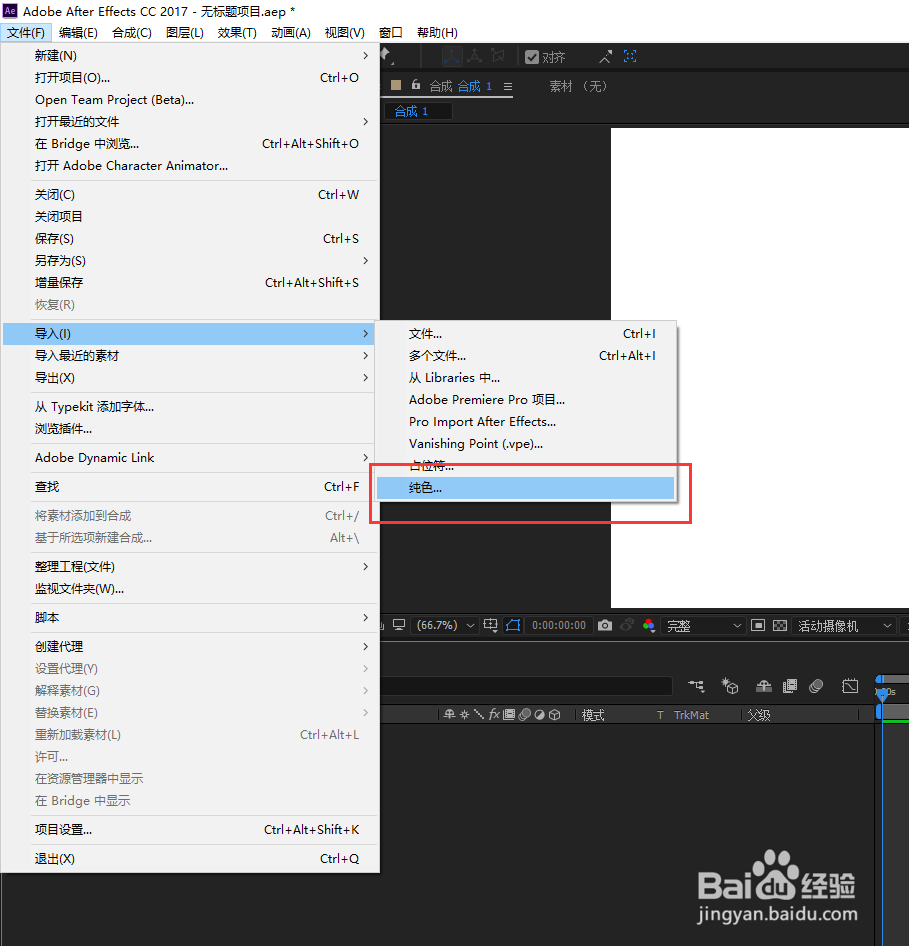Expand the 另存为(S) submenu
The width and height of the screenshot is (909, 946).
pos(189,261)
